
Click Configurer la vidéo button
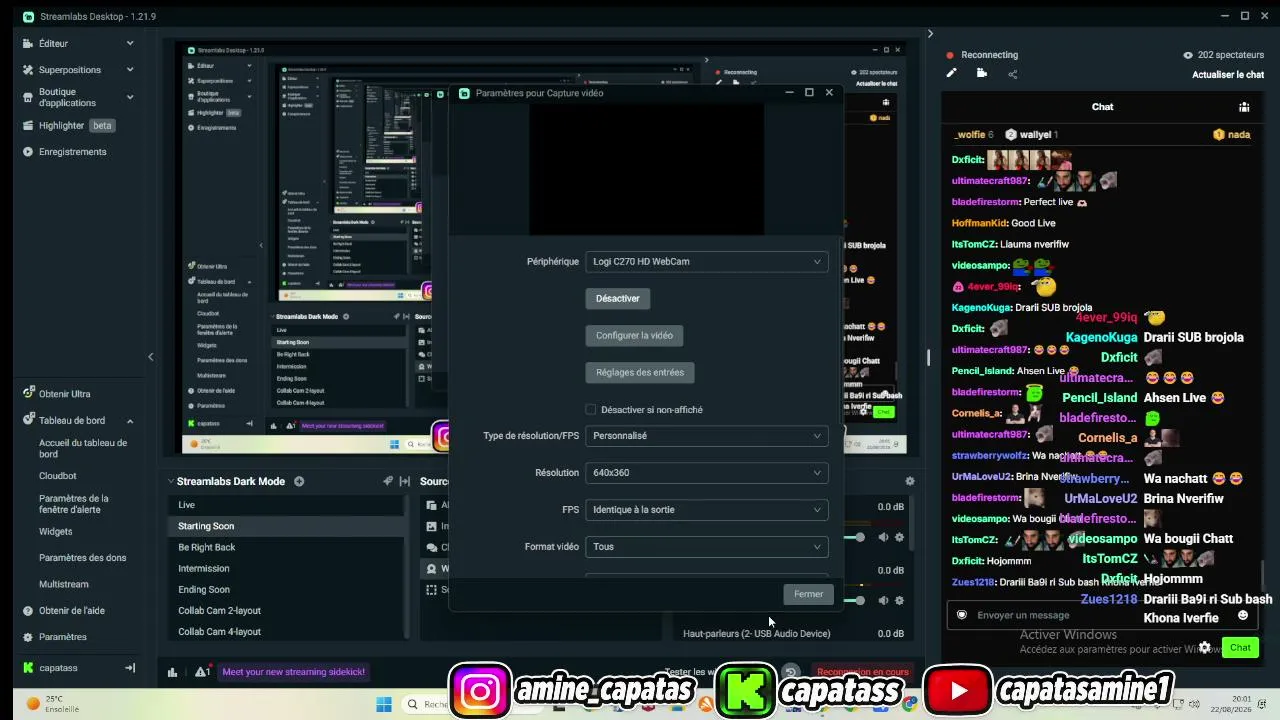(x=634, y=335)
